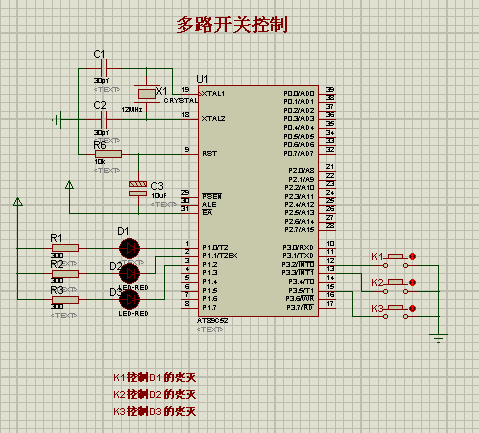The width and height of the screenshot is (479, 433).
Task: Click the C3 10uF capacitor
Action: (138, 189)
